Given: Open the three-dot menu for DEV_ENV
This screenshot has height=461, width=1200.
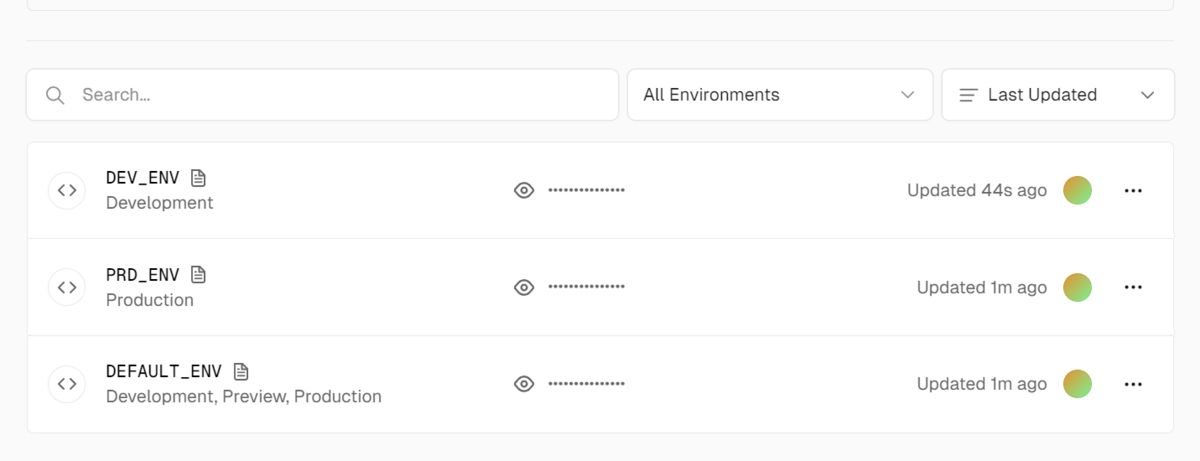Looking at the screenshot, I should point(1133,190).
